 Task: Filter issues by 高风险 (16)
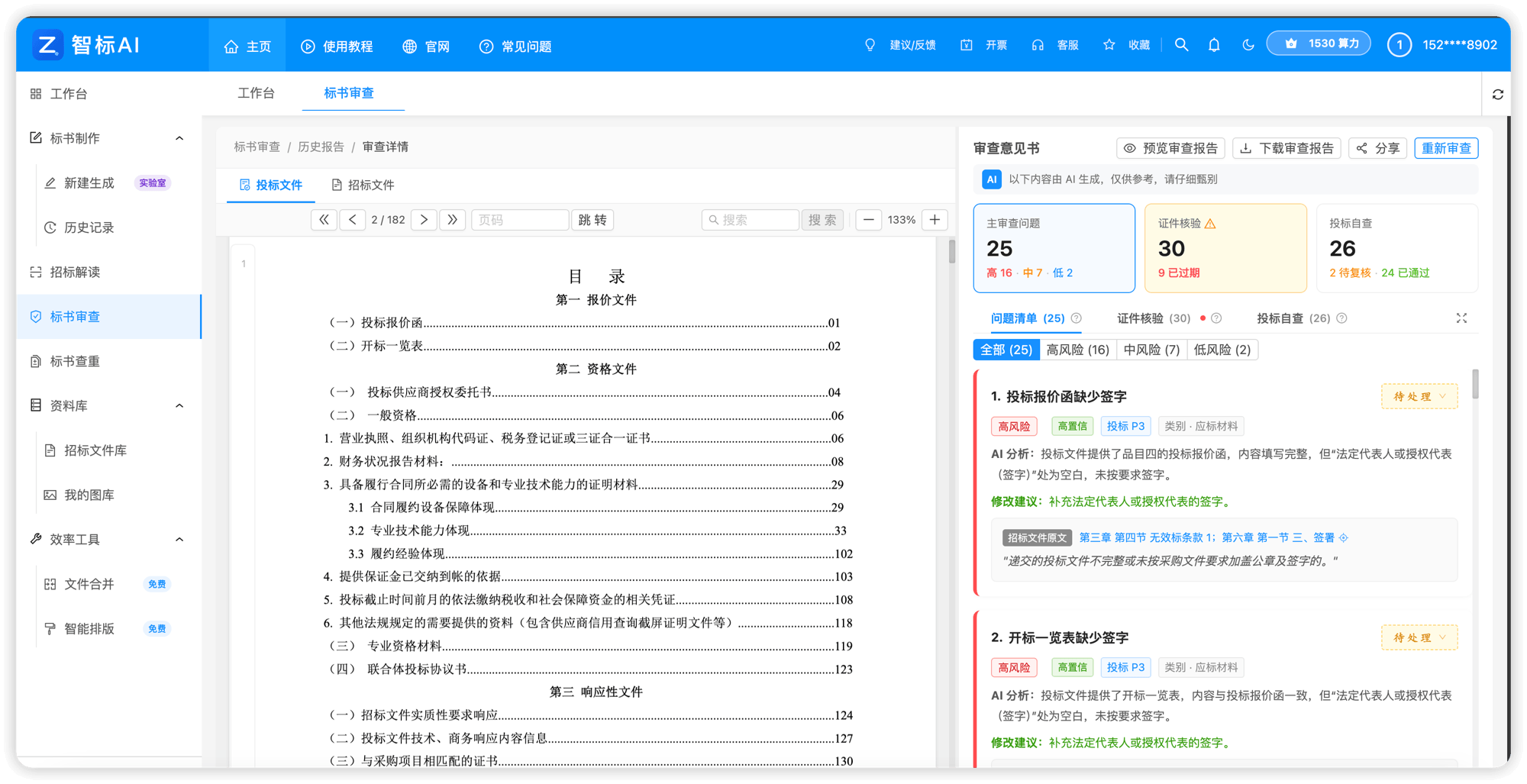click(1077, 350)
